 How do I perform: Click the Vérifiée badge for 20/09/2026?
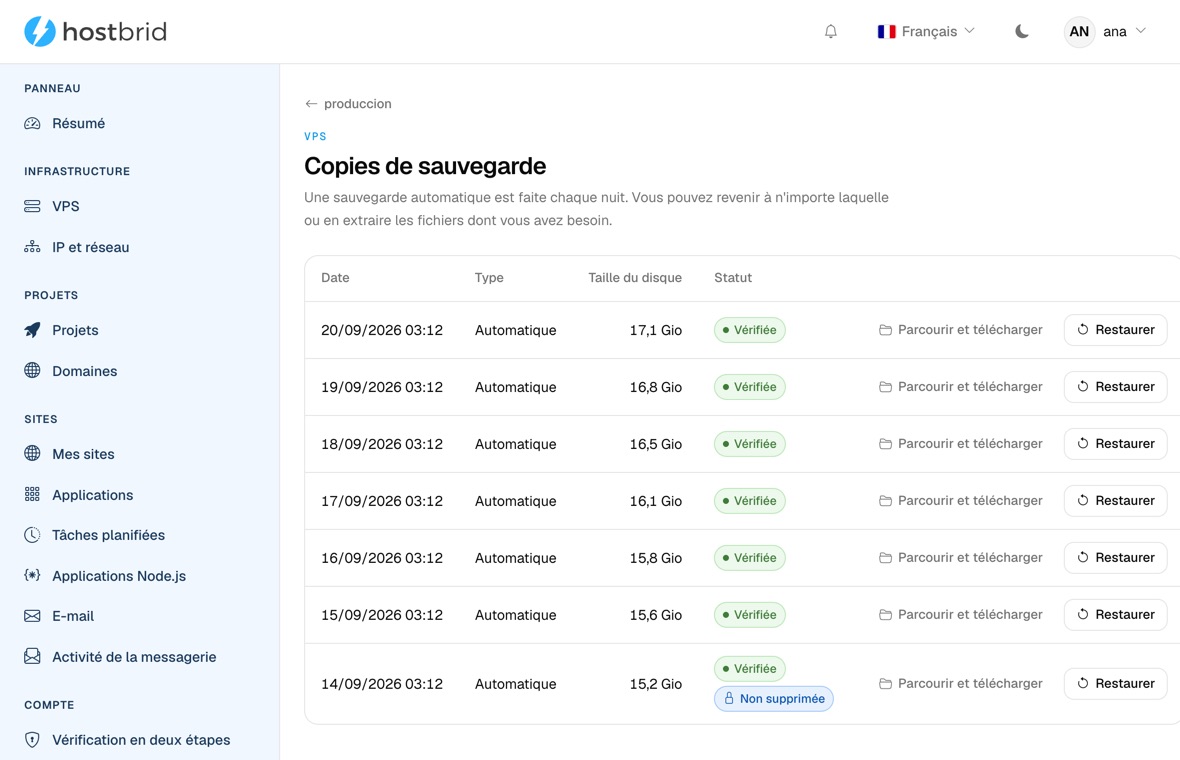coord(750,330)
